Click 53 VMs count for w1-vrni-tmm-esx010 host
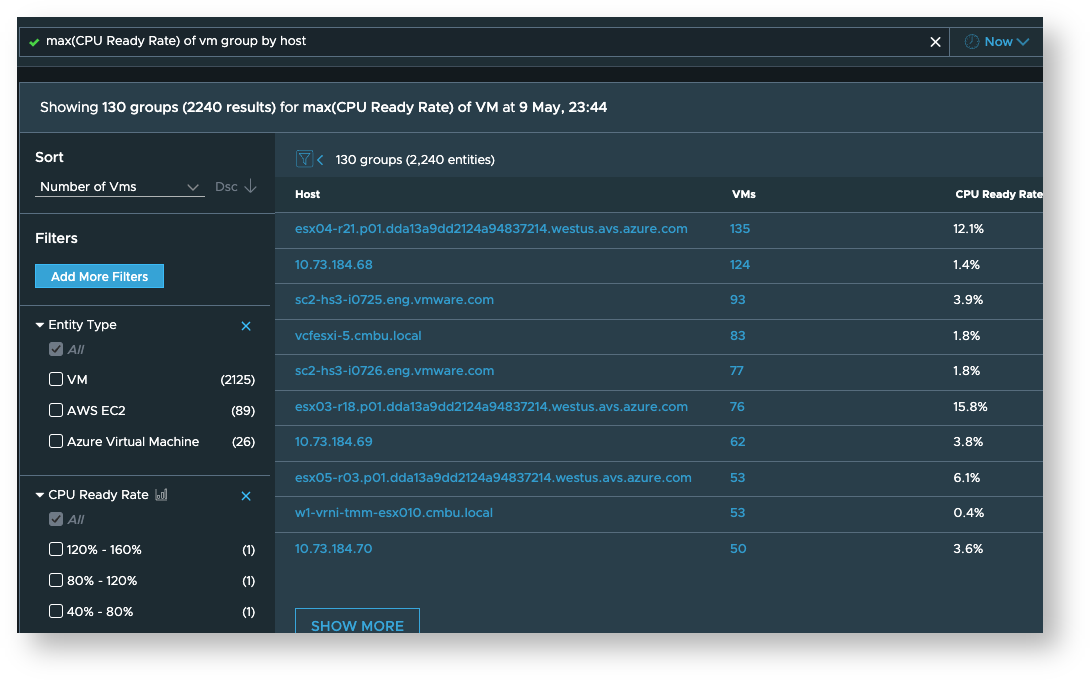 tap(738, 513)
